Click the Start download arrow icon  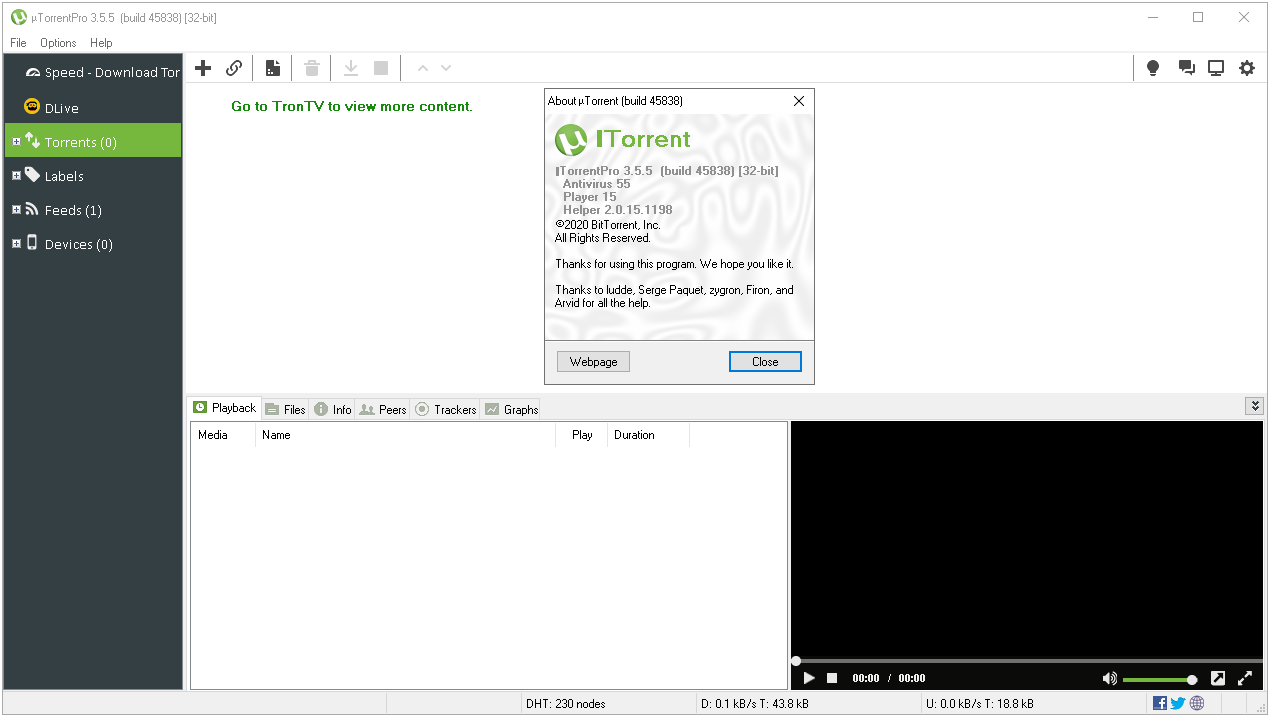tap(351, 68)
